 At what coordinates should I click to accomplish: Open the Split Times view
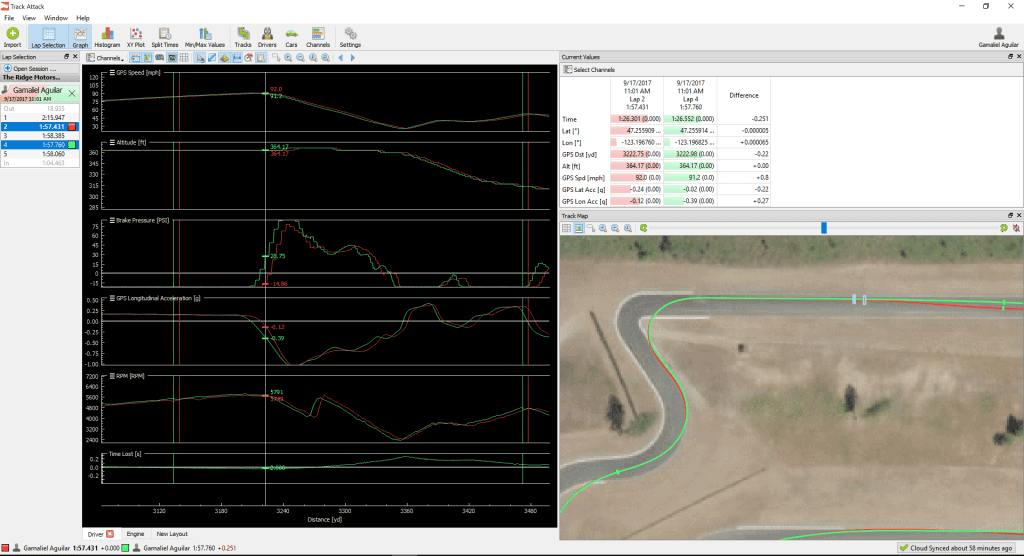(x=165, y=37)
